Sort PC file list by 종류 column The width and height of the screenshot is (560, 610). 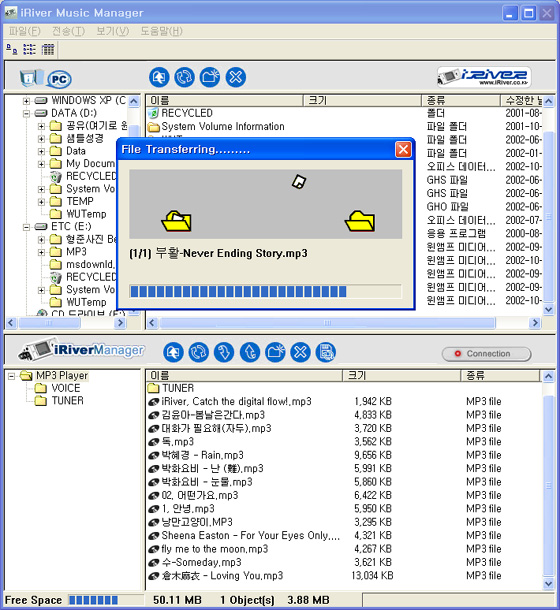[x=461, y=100]
